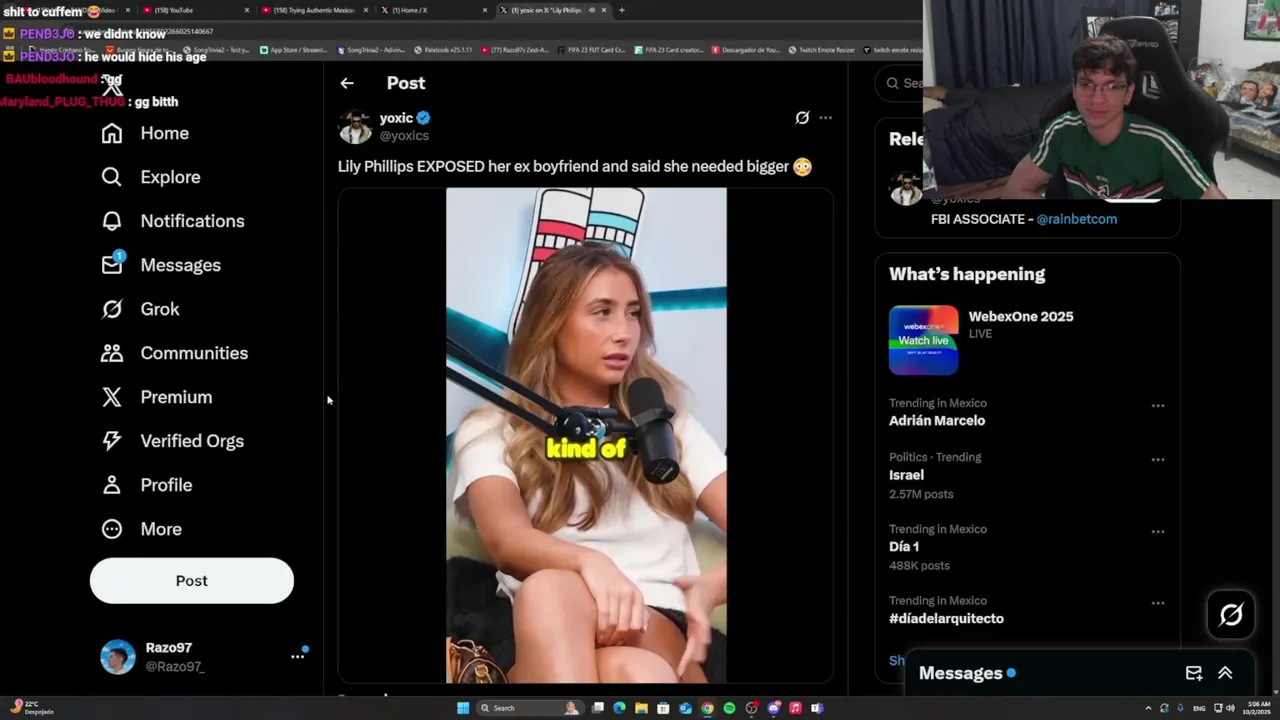This screenshot has width=1280, height=720.
Task: Close the yoxic on X browser tab
Action: (x=604, y=10)
